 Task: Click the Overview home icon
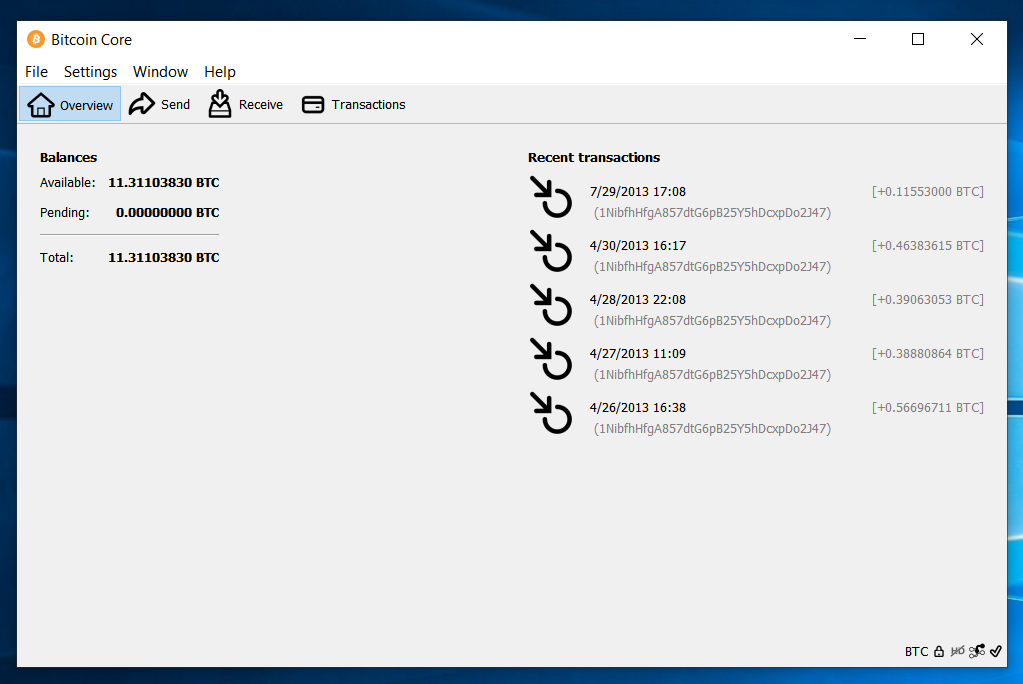40,104
